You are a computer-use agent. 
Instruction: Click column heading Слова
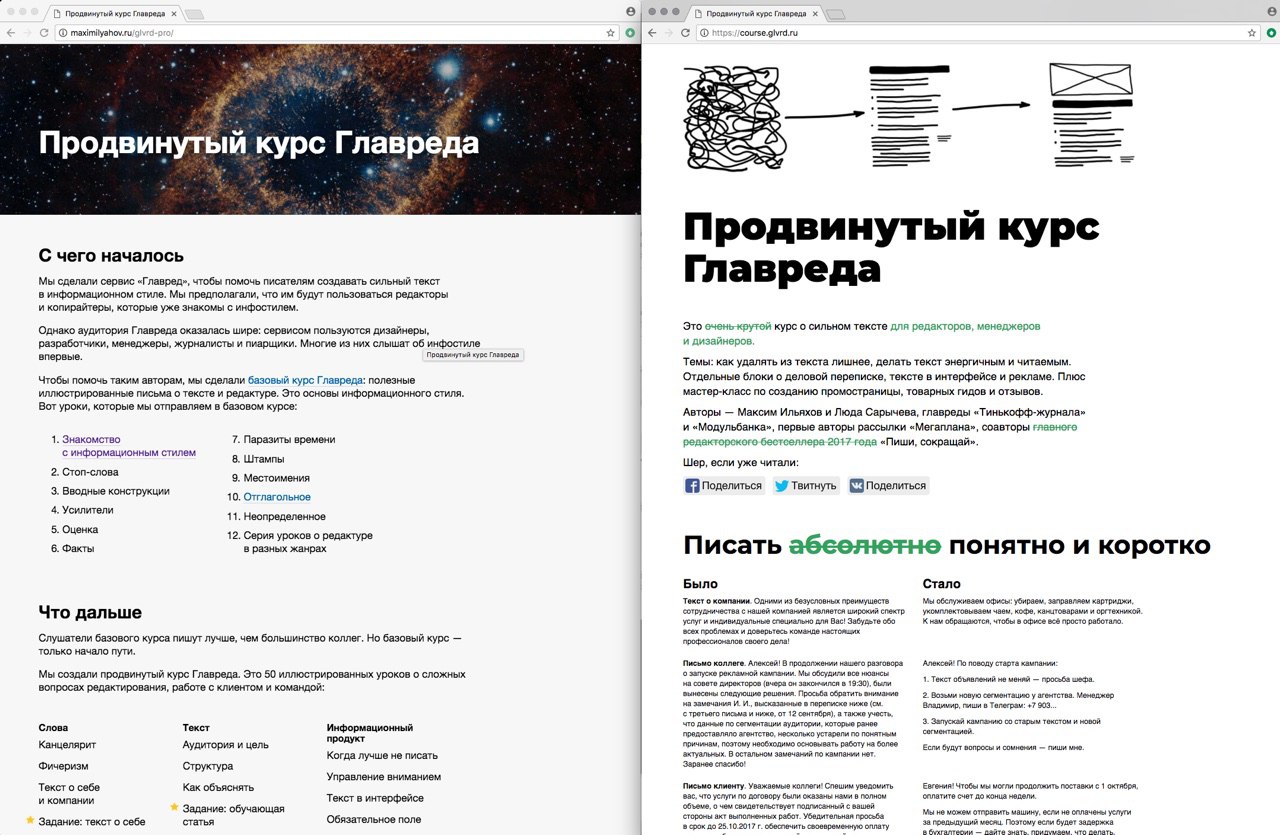54,728
